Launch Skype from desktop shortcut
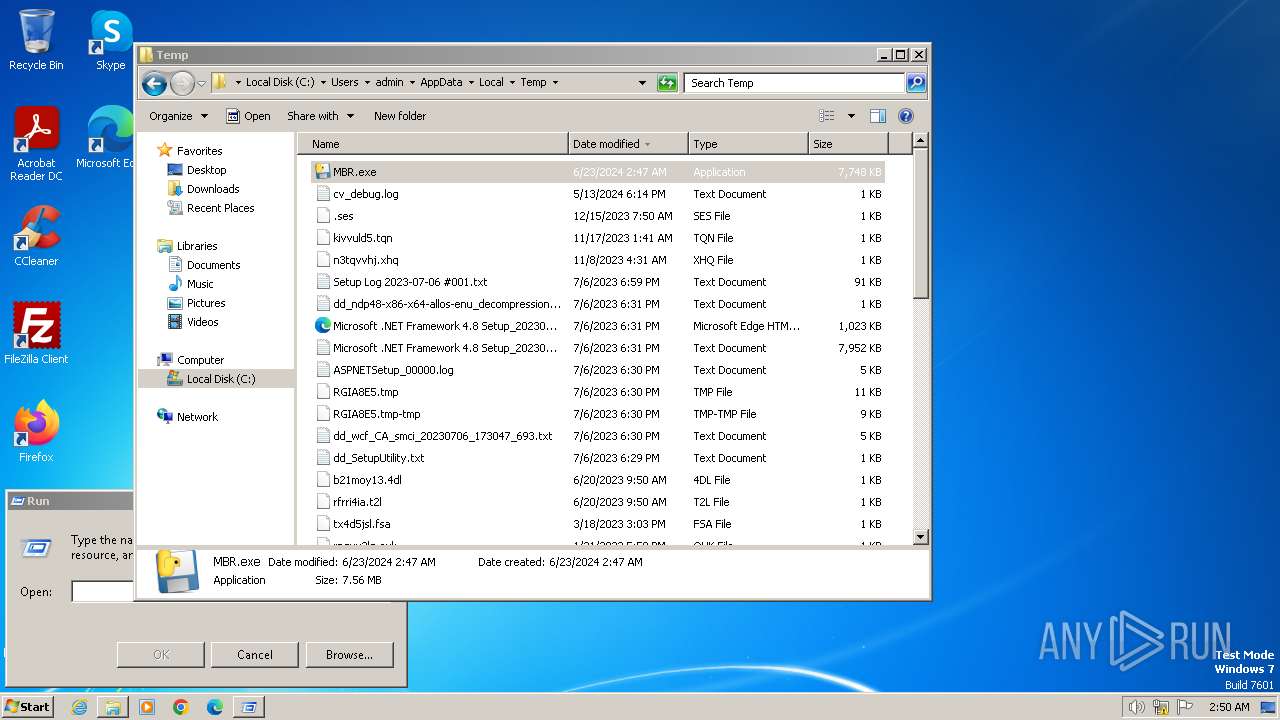This screenshot has height=720, width=1280. (x=110, y=40)
